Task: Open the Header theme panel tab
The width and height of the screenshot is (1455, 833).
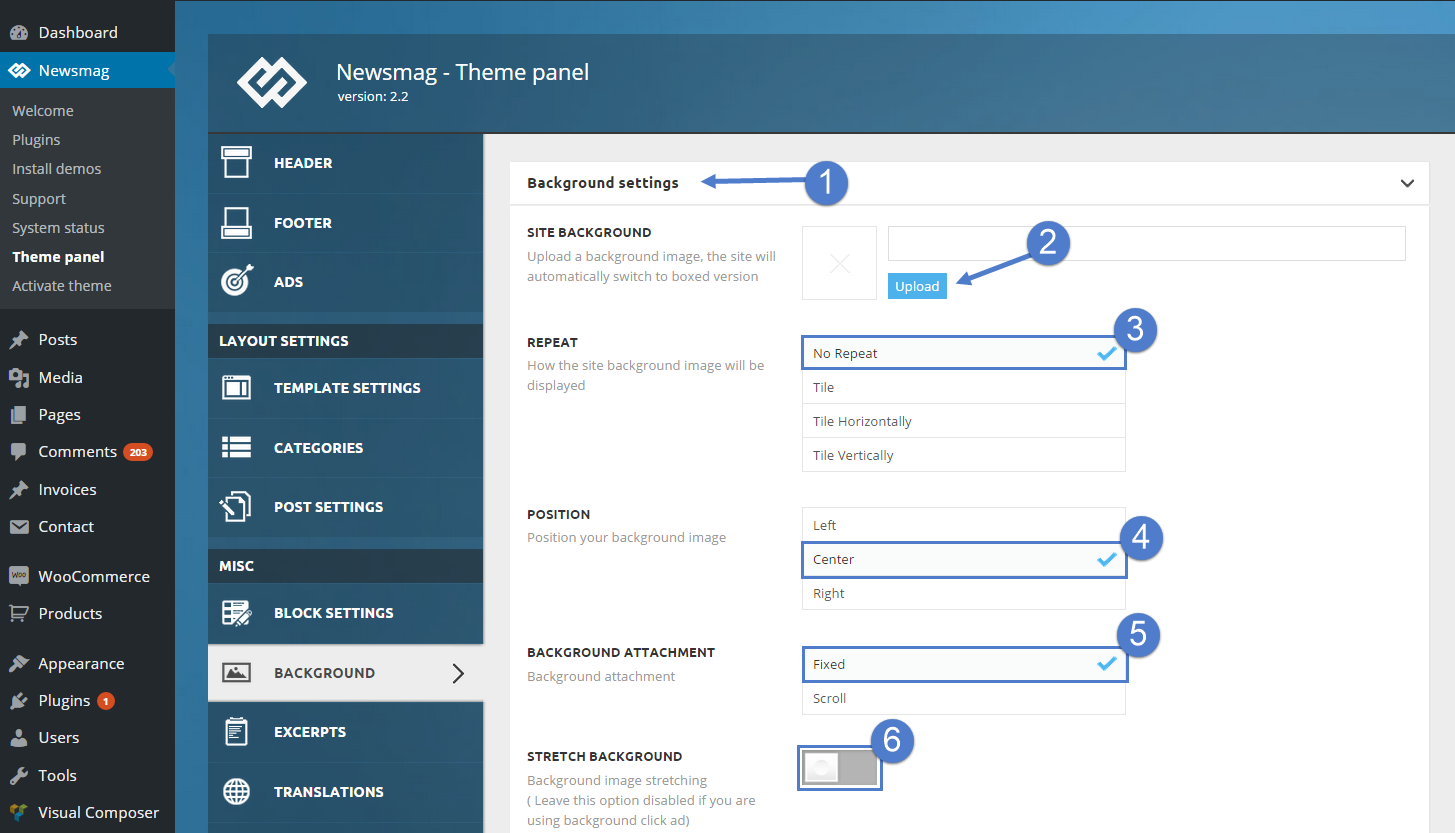Action: 346,163
